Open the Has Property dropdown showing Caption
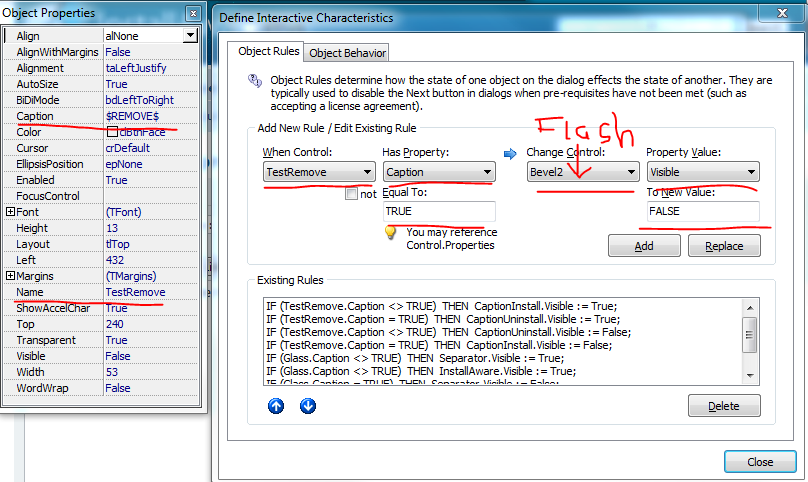Screen dimensions: 808x482 pos(439,172)
